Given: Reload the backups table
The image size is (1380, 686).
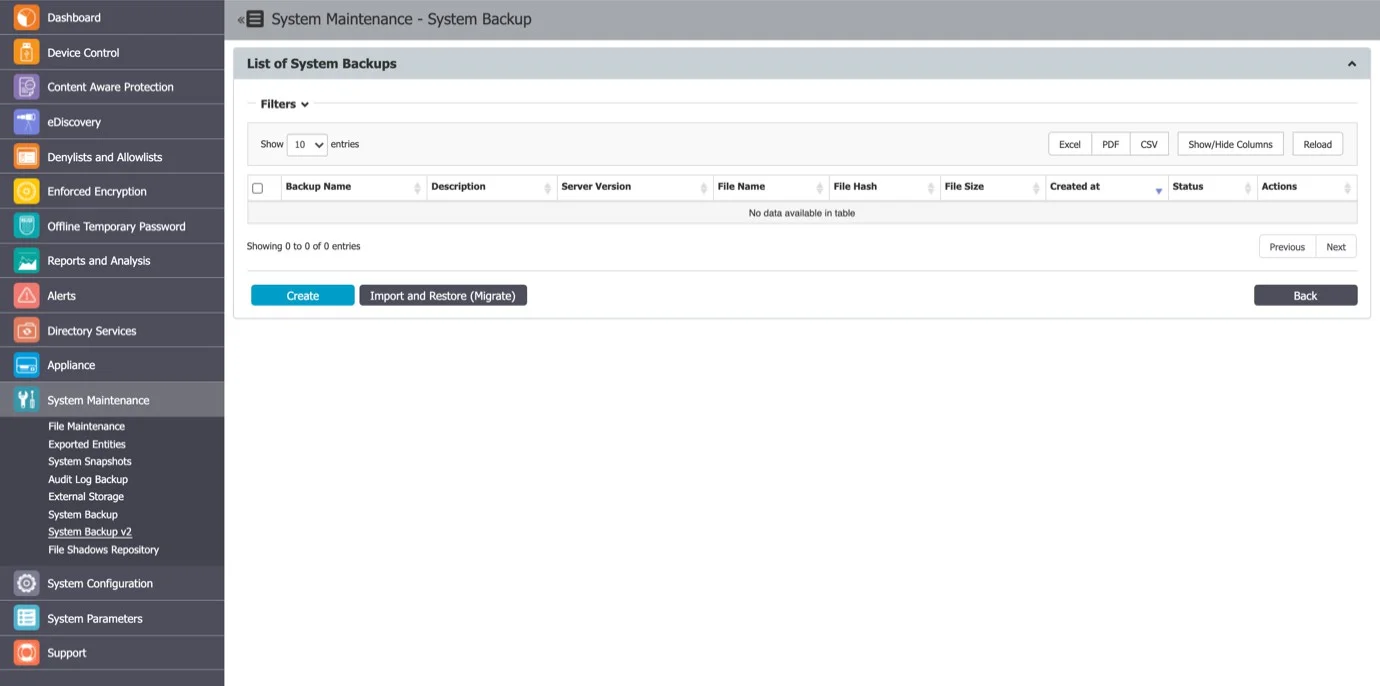Looking at the screenshot, I should (1317, 144).
